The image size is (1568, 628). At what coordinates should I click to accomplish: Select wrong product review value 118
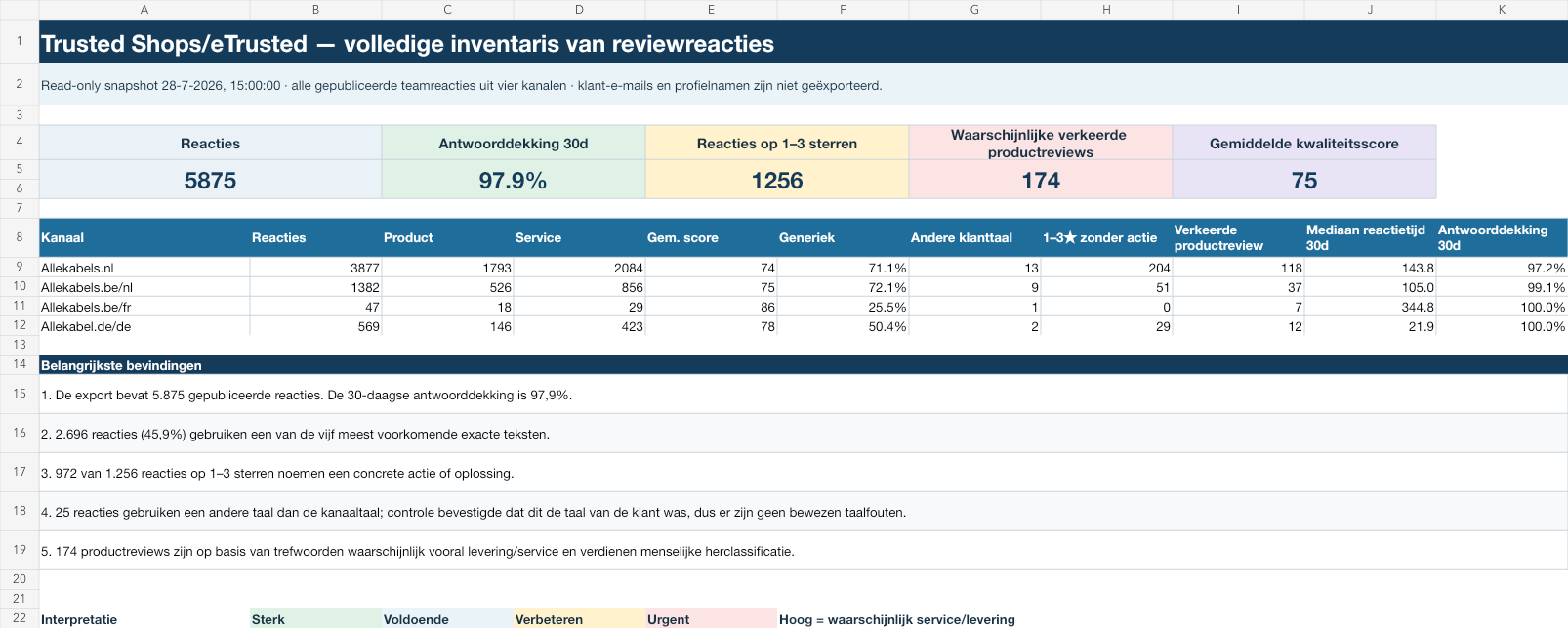point(1238,268)
